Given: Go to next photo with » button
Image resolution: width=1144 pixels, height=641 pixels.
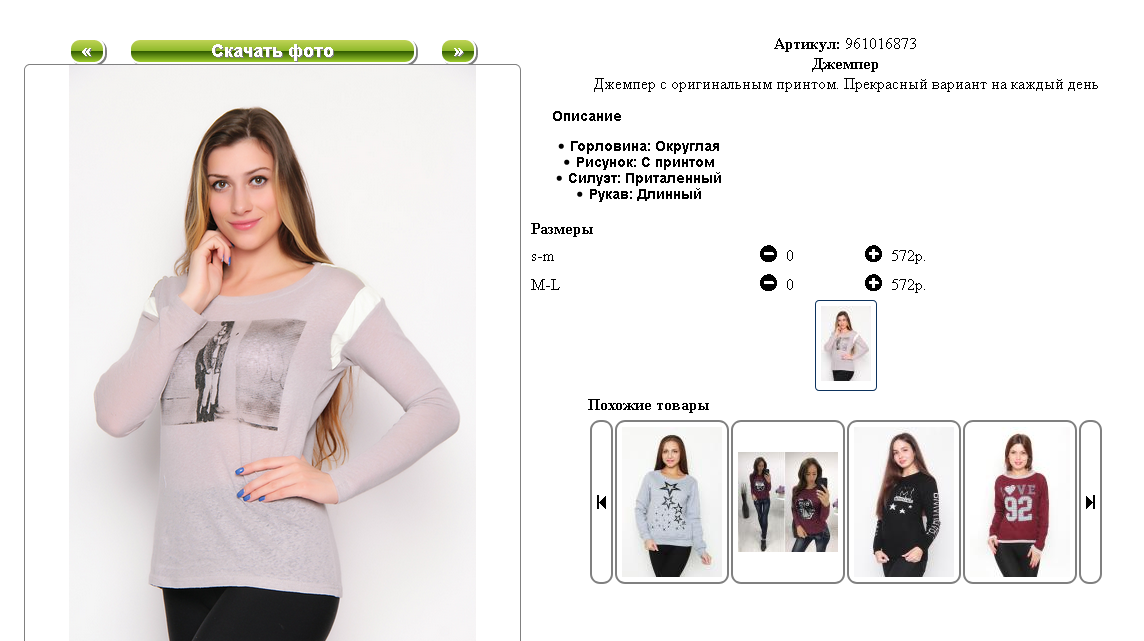Looking at the screenshot, I should (x=458, y=52).
